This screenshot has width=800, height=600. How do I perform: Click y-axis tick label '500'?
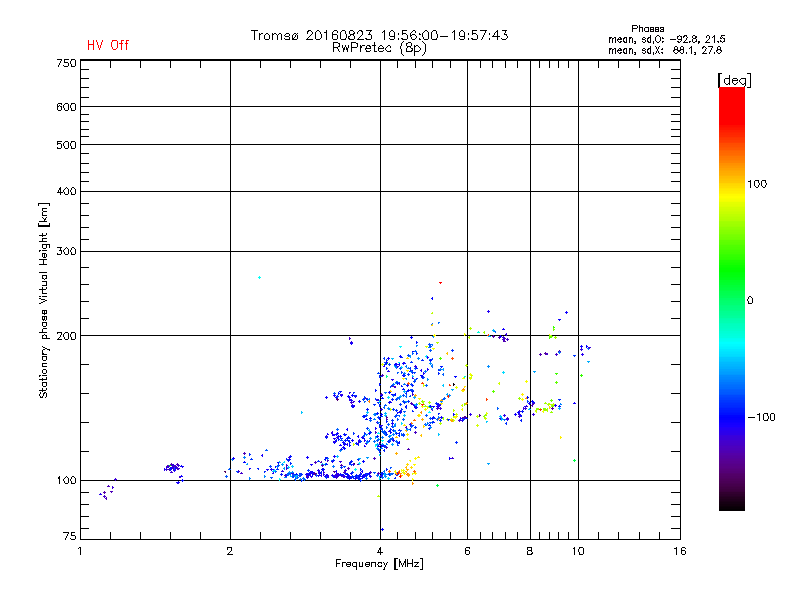(66, 145)
